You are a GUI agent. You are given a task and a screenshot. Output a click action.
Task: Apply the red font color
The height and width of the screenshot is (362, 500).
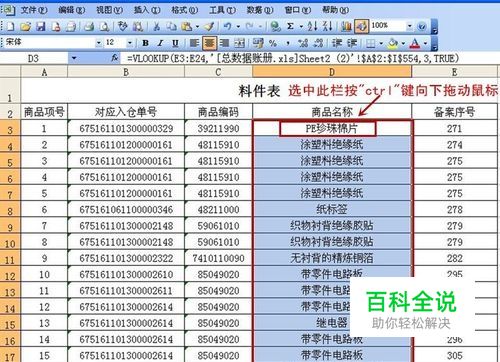[x=415, y=43]
